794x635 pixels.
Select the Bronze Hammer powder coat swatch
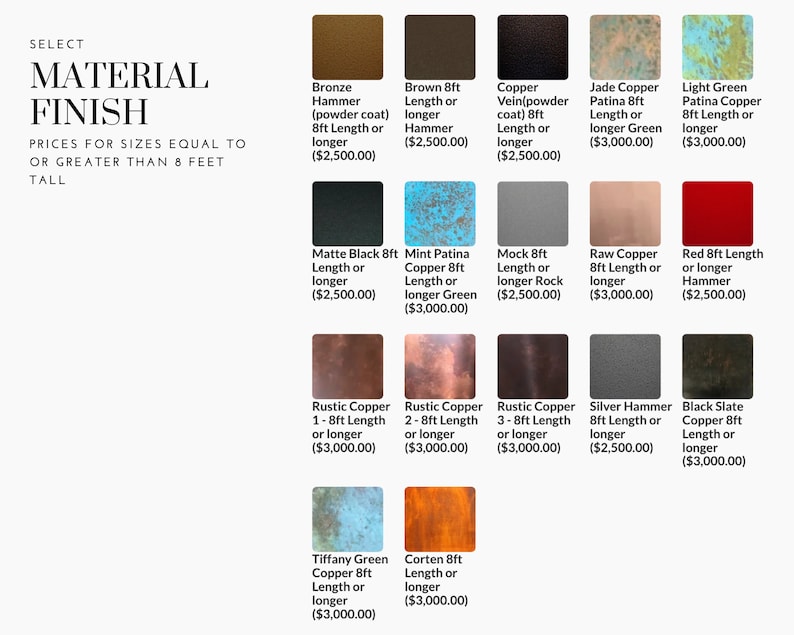point(347,47)
